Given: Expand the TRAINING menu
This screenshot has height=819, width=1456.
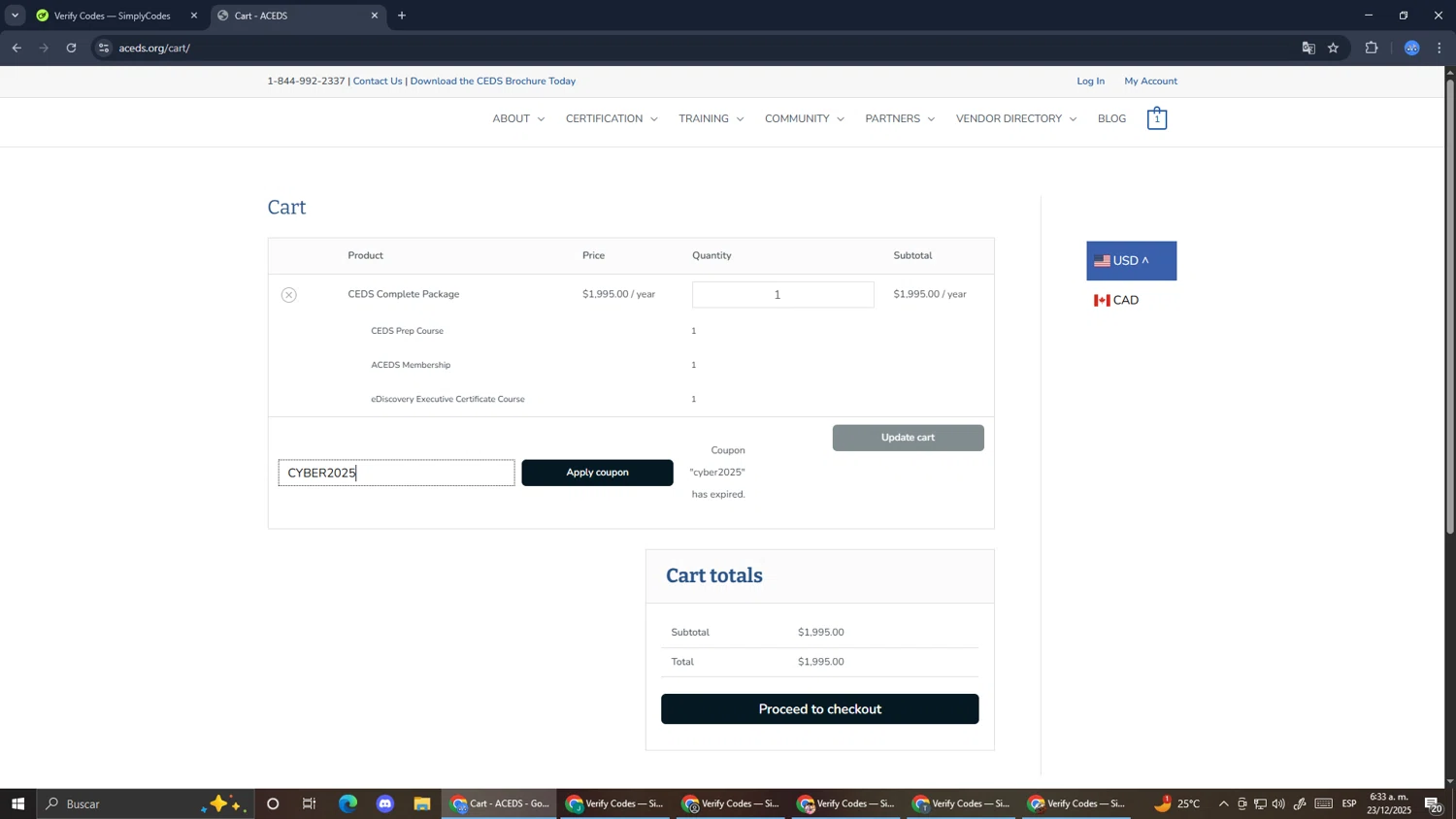Looking at the screenshot, I should coord(711,119).
